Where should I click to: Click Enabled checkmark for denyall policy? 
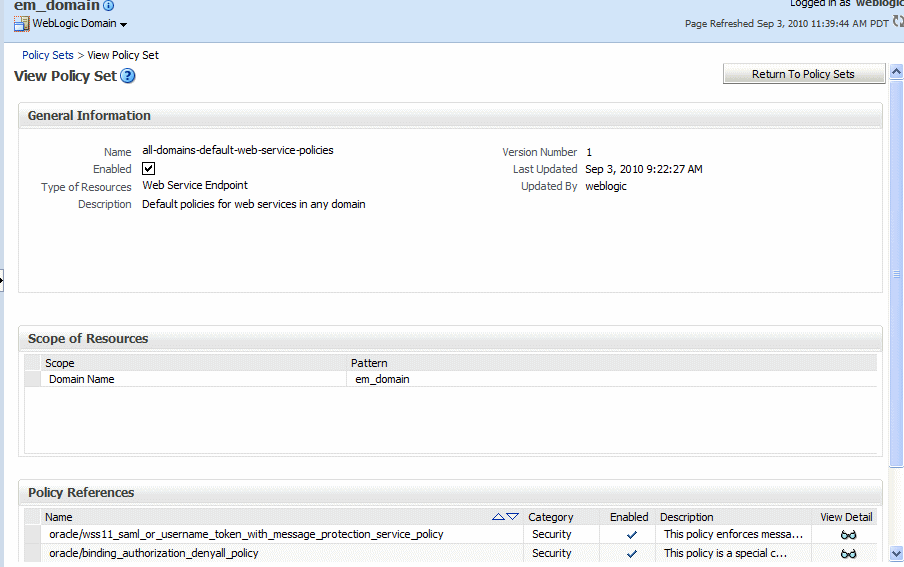[632, 554]
